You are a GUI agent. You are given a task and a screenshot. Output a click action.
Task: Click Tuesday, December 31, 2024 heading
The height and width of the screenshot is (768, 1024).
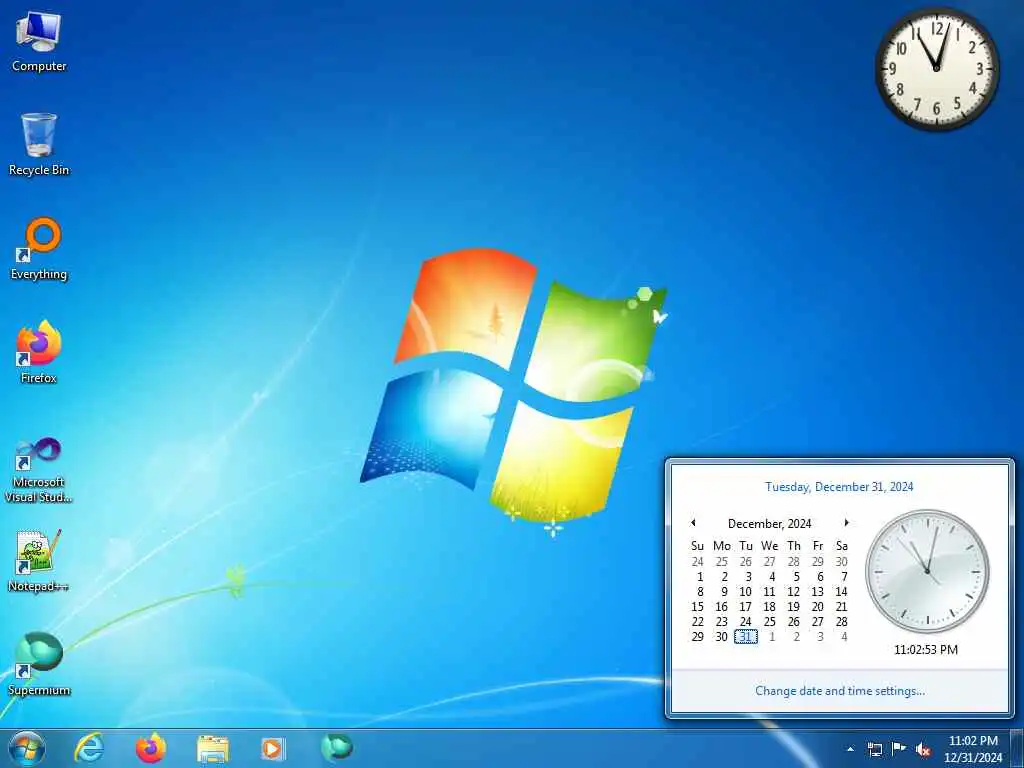click(x=839, y=487)
